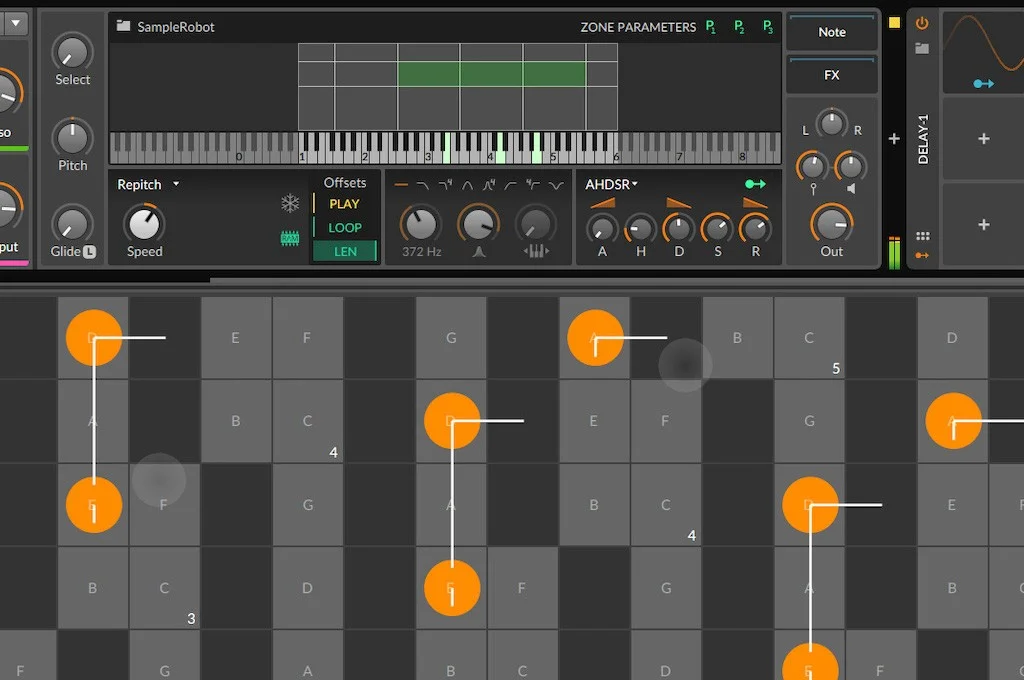Click the Out volume knob
This screenshot has height=680, width=1024.
coord(831,224)
